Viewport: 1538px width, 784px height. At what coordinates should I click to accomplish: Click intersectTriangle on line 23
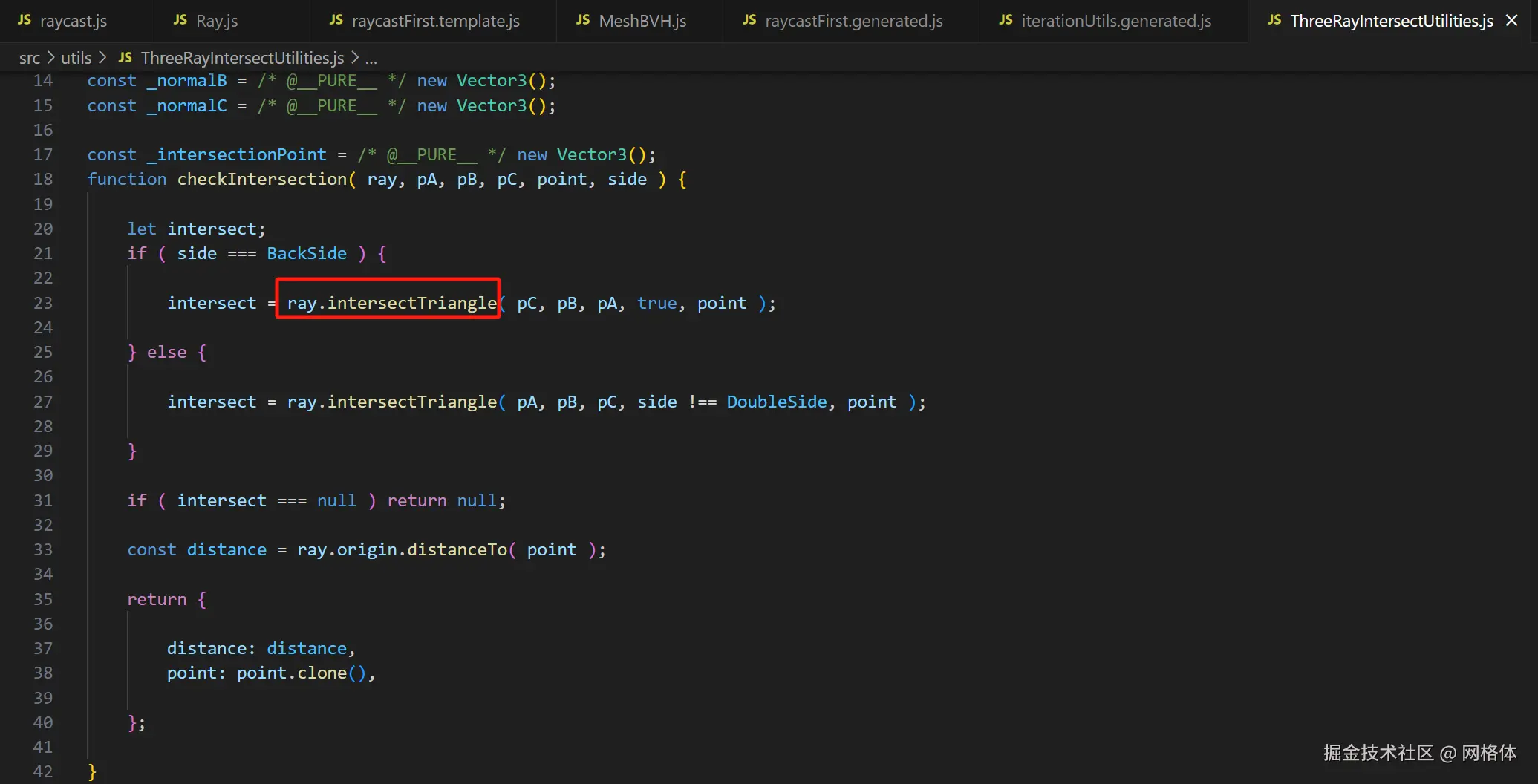412,303
